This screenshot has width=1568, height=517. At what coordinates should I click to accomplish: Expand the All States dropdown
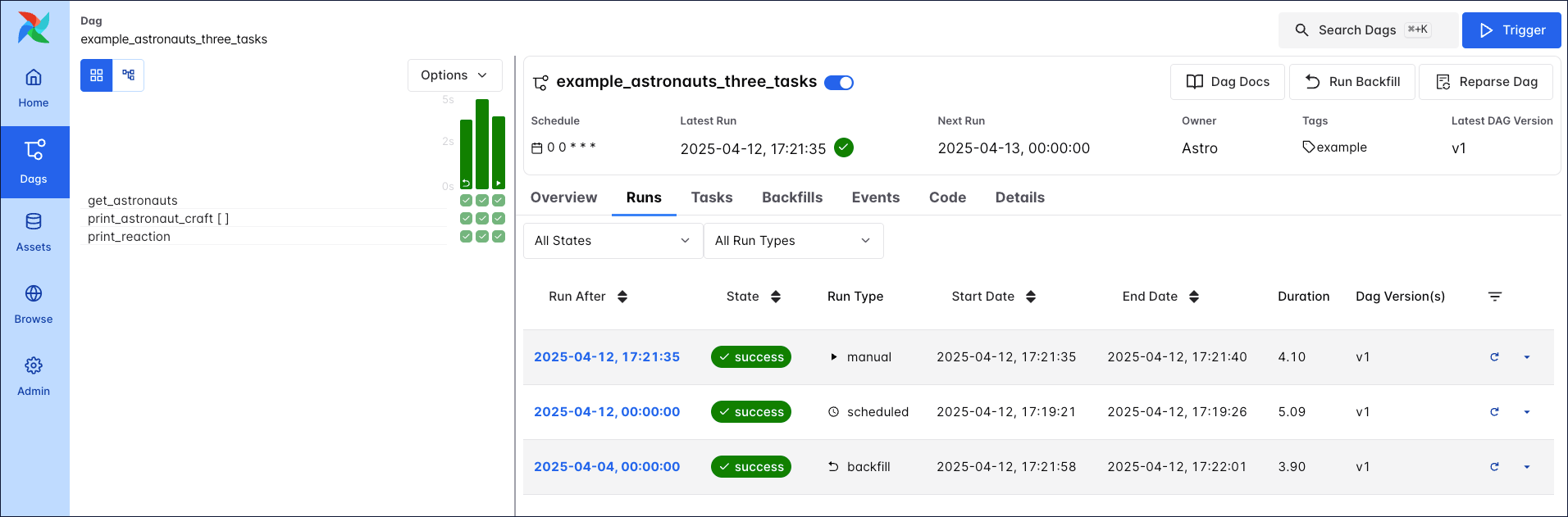tap(613, 241)
